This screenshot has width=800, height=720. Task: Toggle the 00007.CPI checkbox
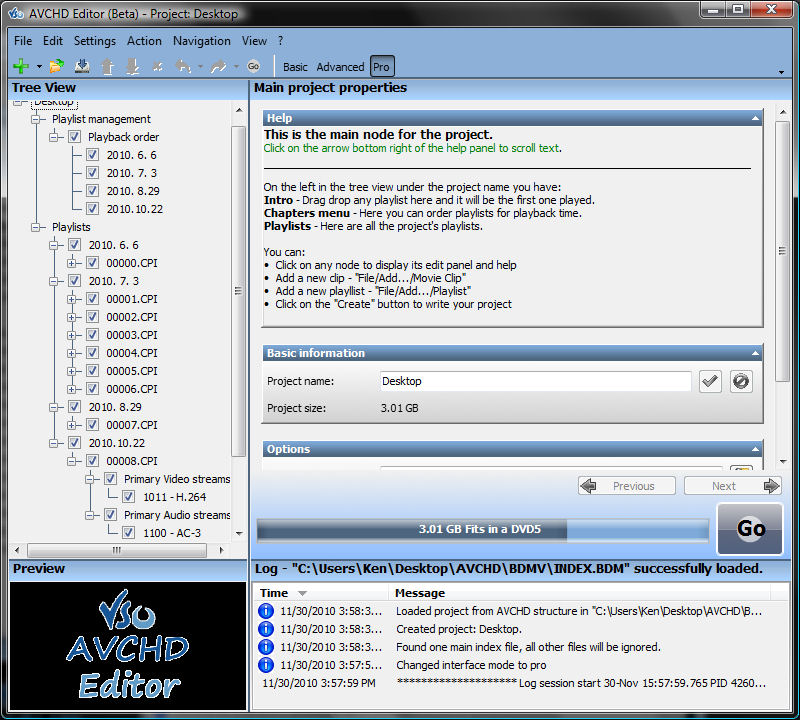(92, 425)
